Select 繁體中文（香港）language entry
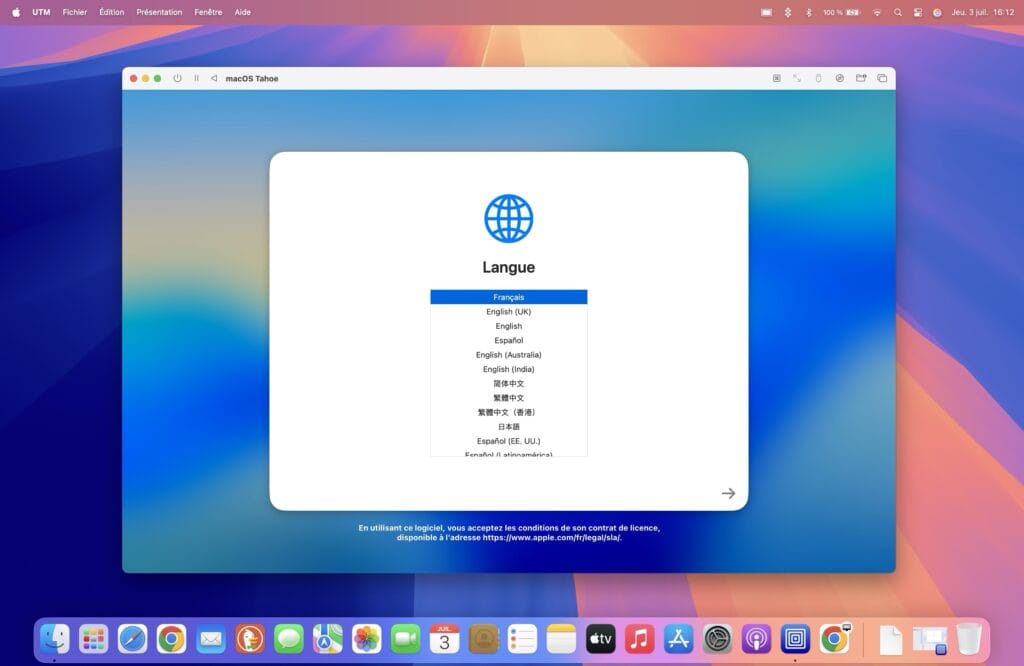 click(x=509, y=412)
